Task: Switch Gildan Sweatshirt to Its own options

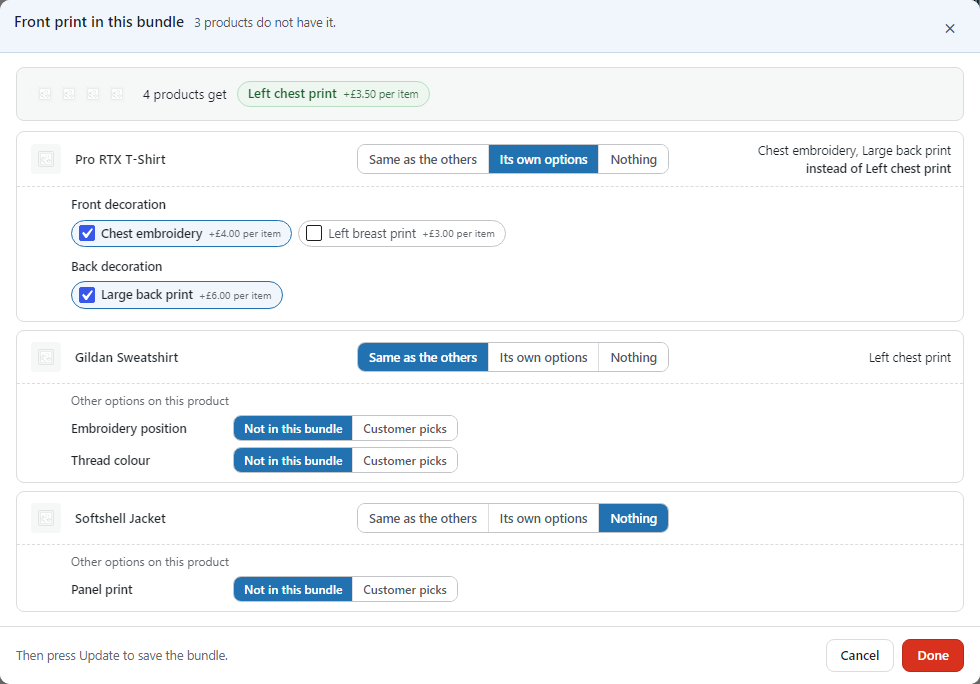Action: point(543,358)
